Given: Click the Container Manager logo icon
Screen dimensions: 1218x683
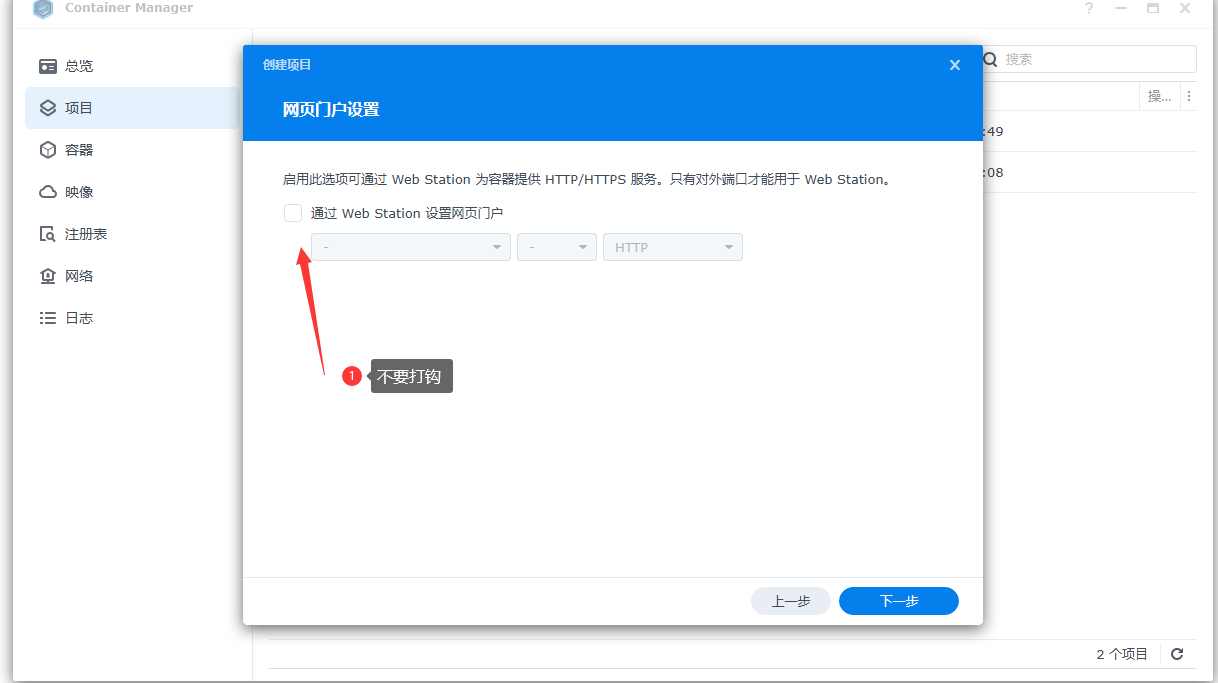Looking at the screenshot, I should click(x=42, y=9).
